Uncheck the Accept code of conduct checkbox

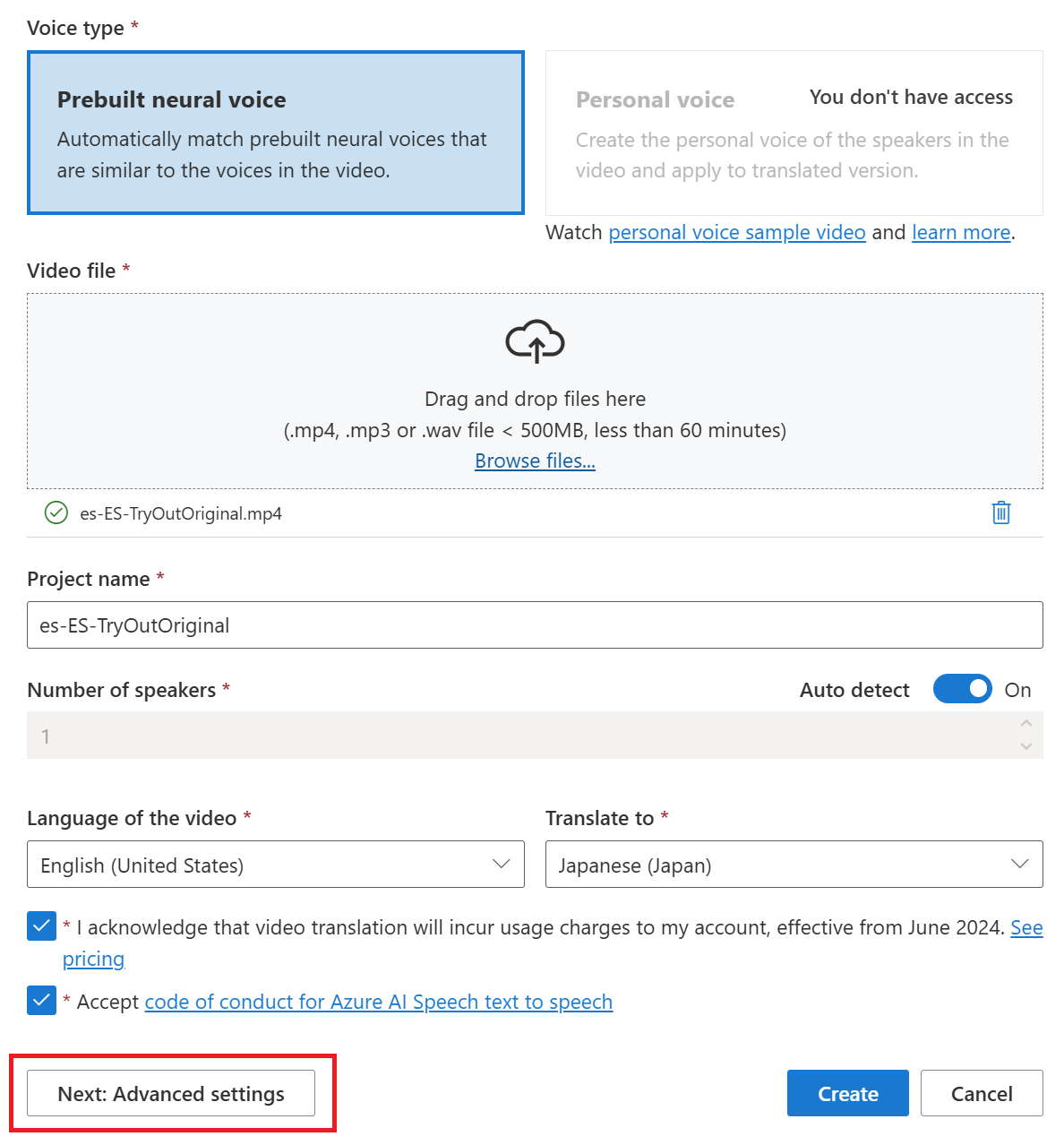(41, 1000)
